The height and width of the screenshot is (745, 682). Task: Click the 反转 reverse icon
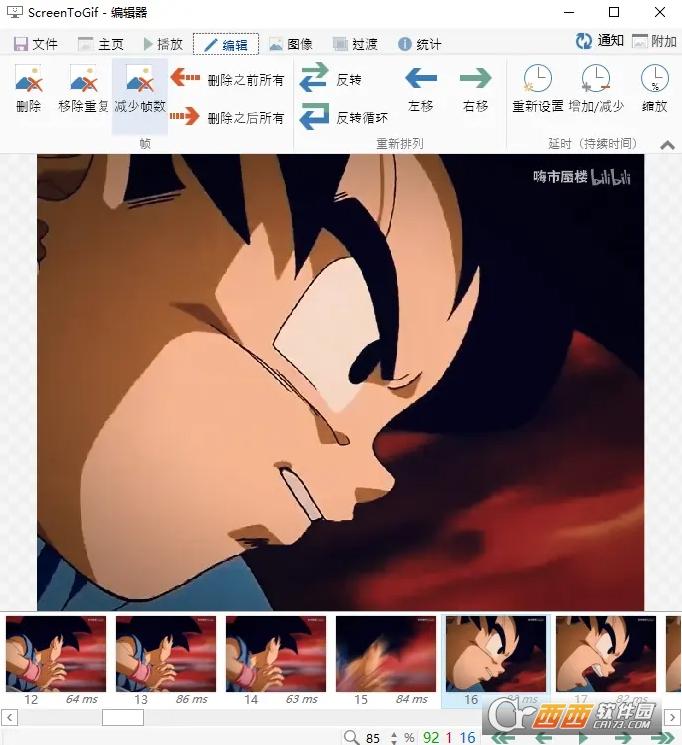coord(314,77)
